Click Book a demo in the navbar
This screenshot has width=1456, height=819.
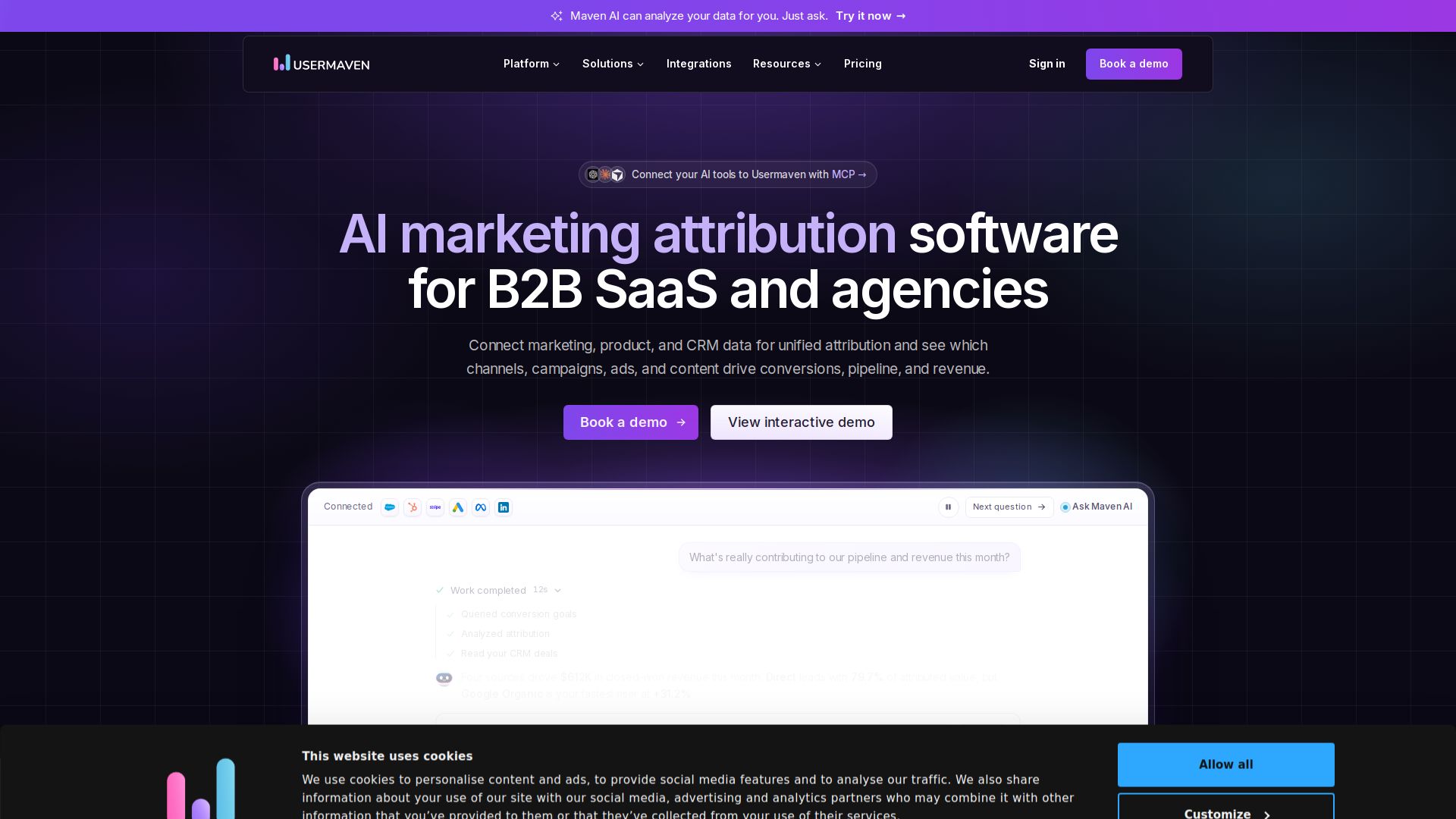tap(1134, 64)
